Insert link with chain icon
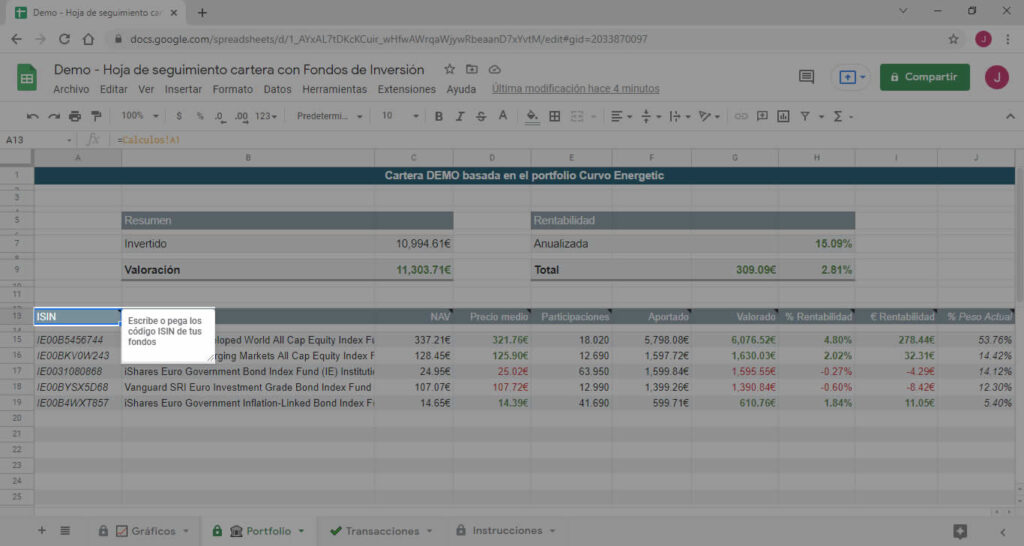This screenshot has height=546, width=1024. [741, 116]
